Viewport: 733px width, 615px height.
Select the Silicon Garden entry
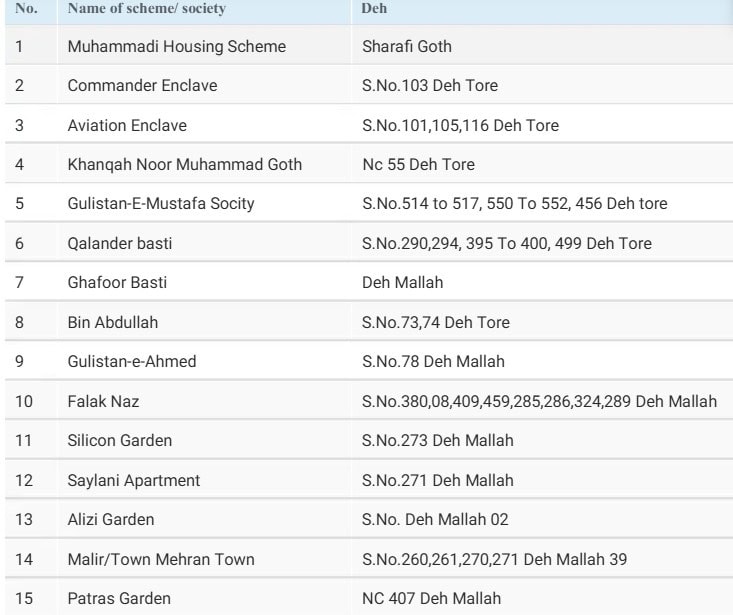[120, 441]
